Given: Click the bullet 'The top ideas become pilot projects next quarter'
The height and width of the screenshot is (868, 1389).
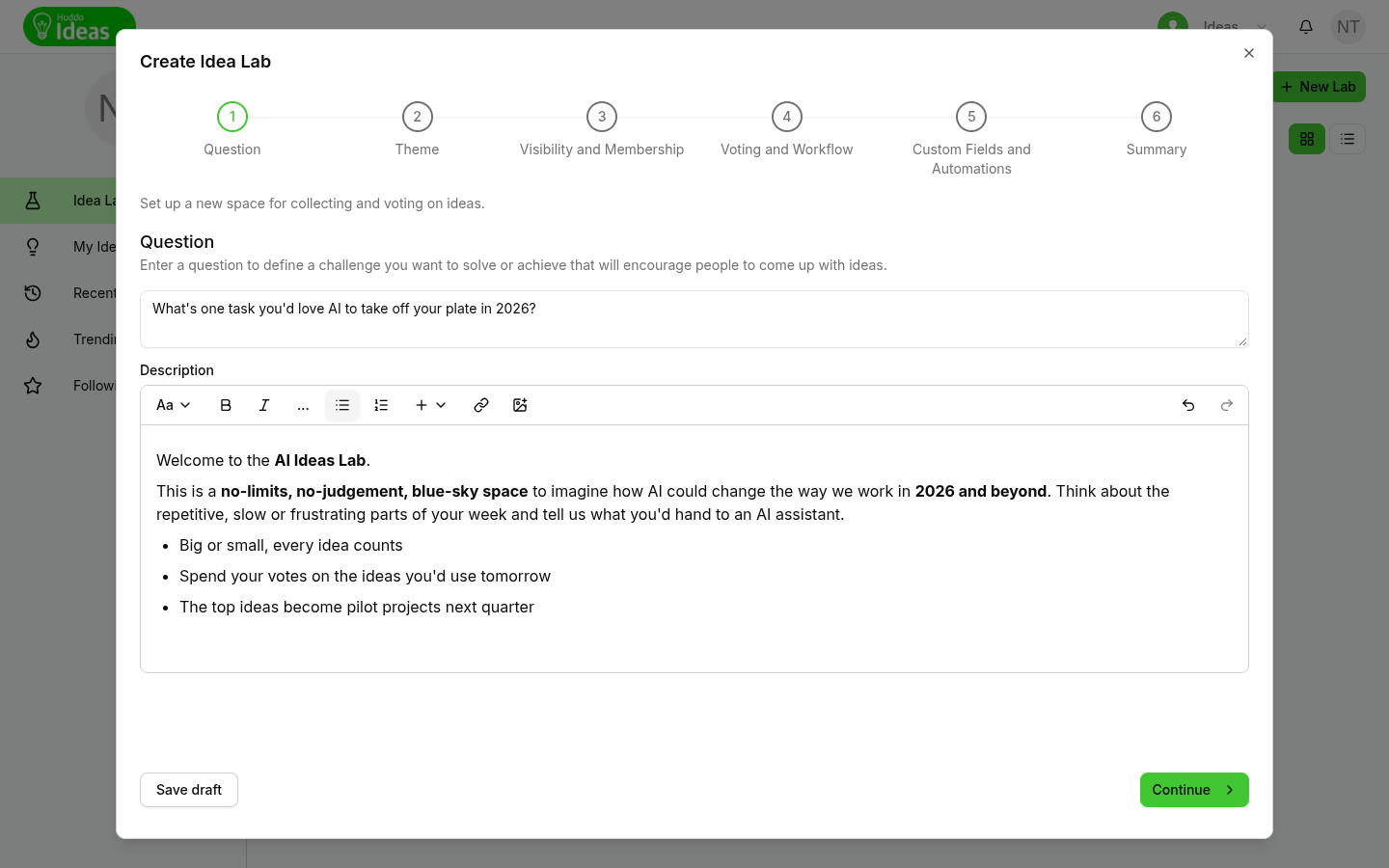Looking at the screenshot, I should (x=357, y=607).
